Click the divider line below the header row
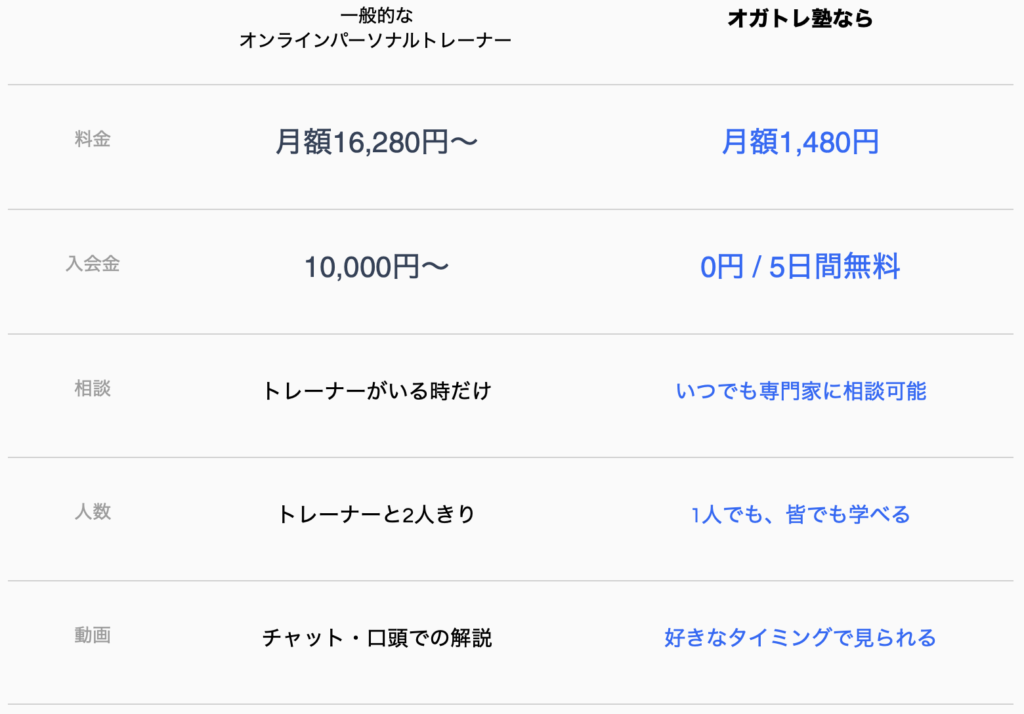This screenshot has height=714, width=1024. (x=510, y=84)
